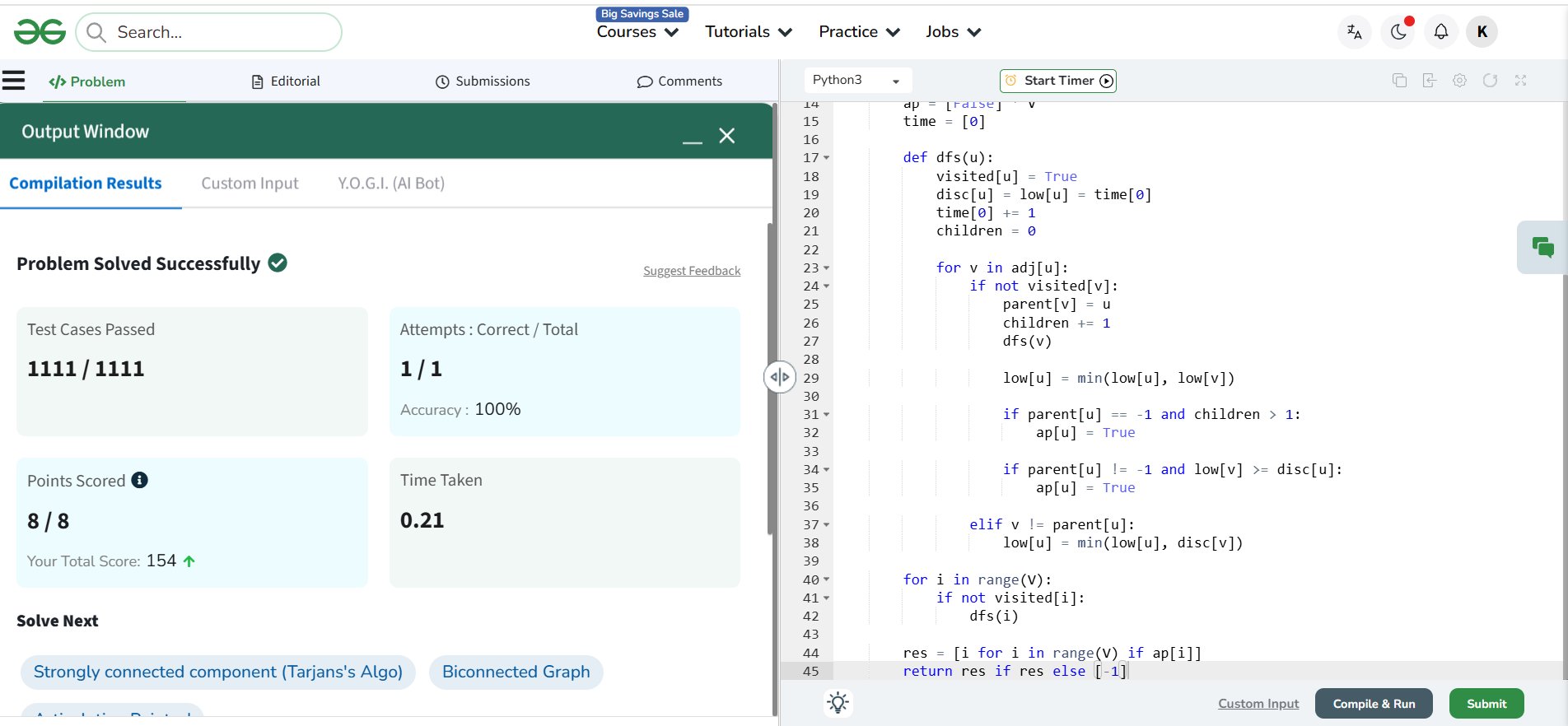
Task: Click the language translate icon
Action: pos(1354,32)
